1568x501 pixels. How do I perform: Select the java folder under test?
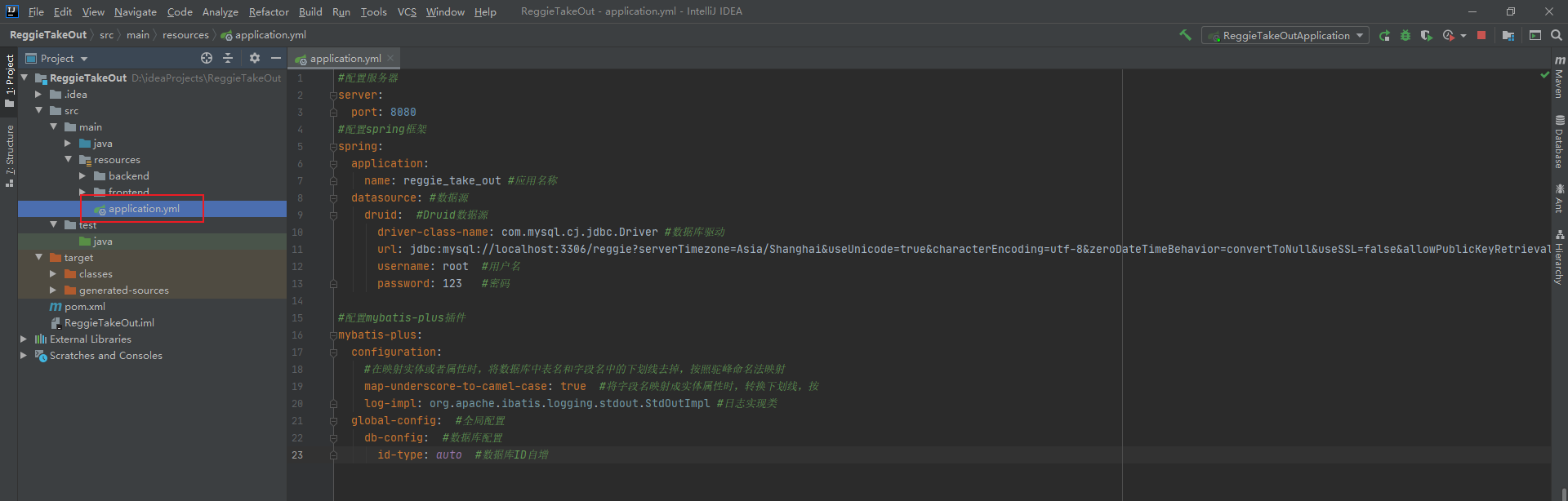(x=96, y=242)
